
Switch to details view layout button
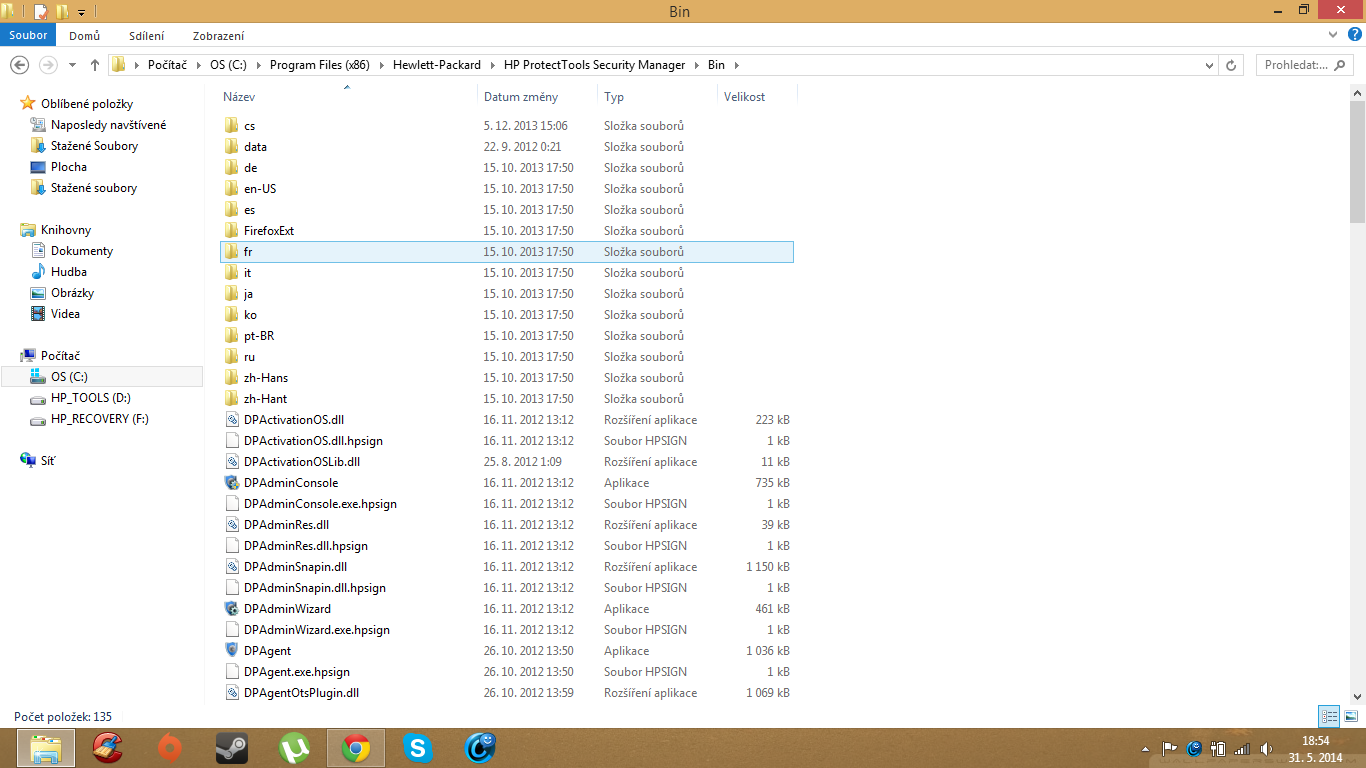(1329, 716)
